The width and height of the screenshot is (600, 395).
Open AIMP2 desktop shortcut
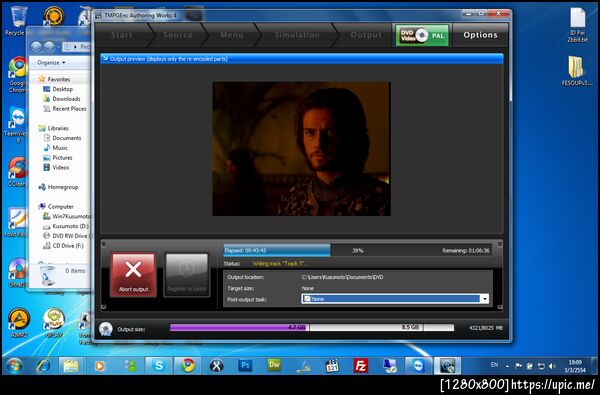(x=18, y=323)
